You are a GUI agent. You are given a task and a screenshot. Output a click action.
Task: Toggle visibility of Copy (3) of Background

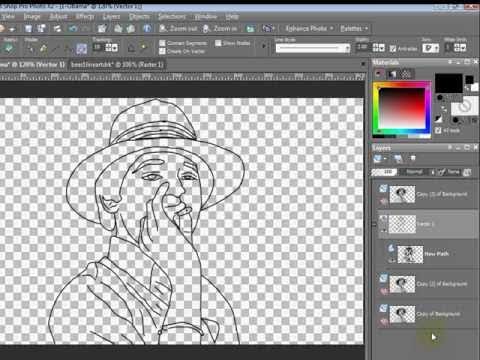tap(384, 202)
